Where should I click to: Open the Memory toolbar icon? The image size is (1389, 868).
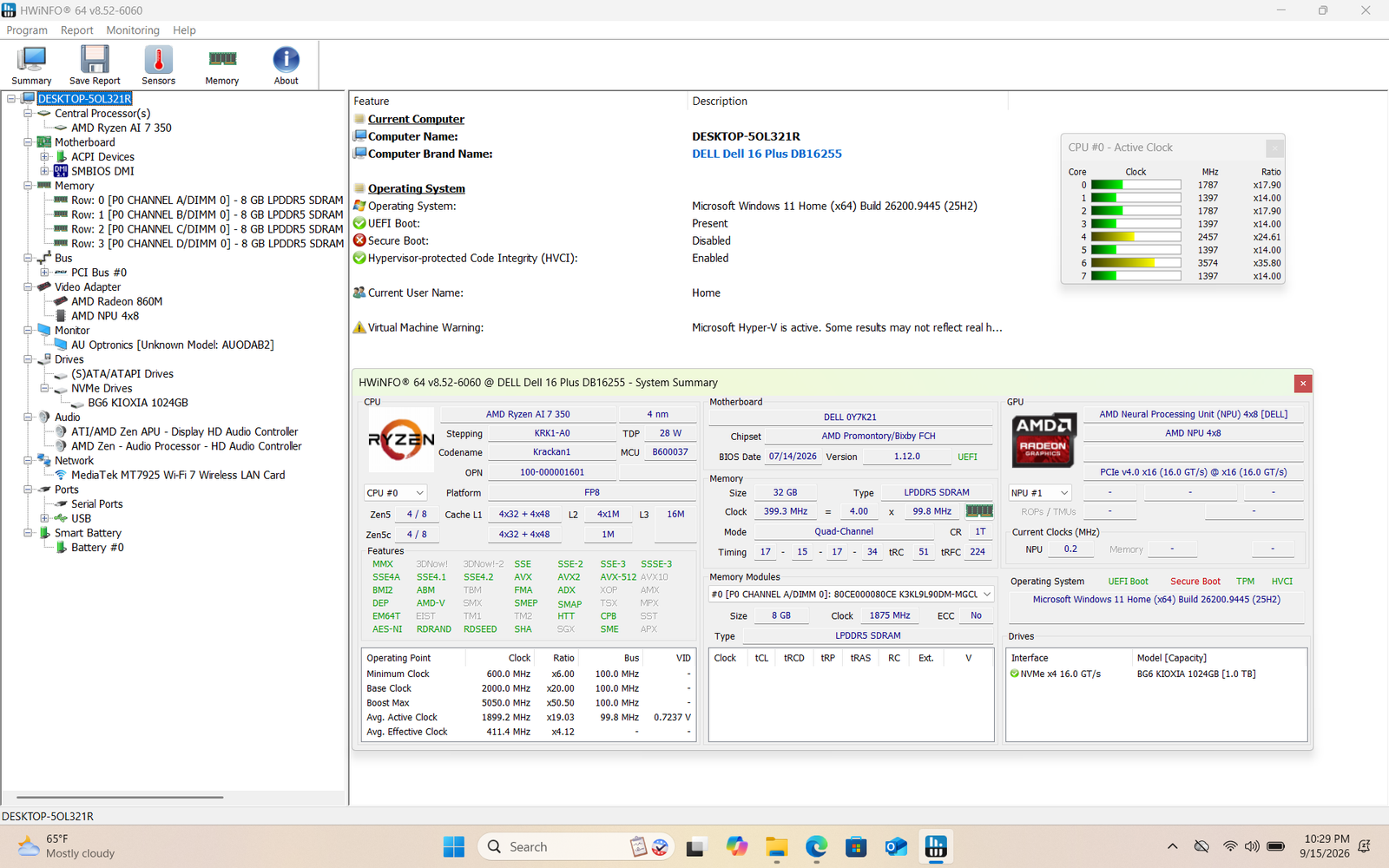pos(222,66)
